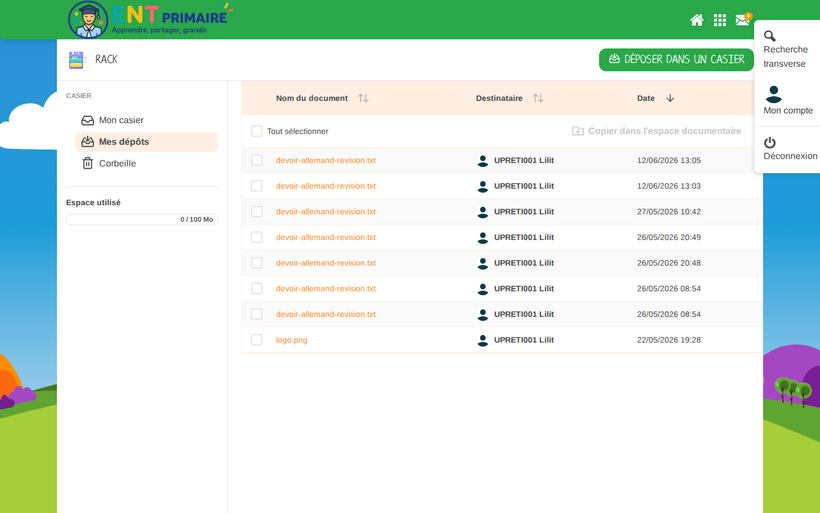The width and height of the screenshot is (820, 513).
Task: Click the Destinataire header text
Action: click(x=499, y=98)
